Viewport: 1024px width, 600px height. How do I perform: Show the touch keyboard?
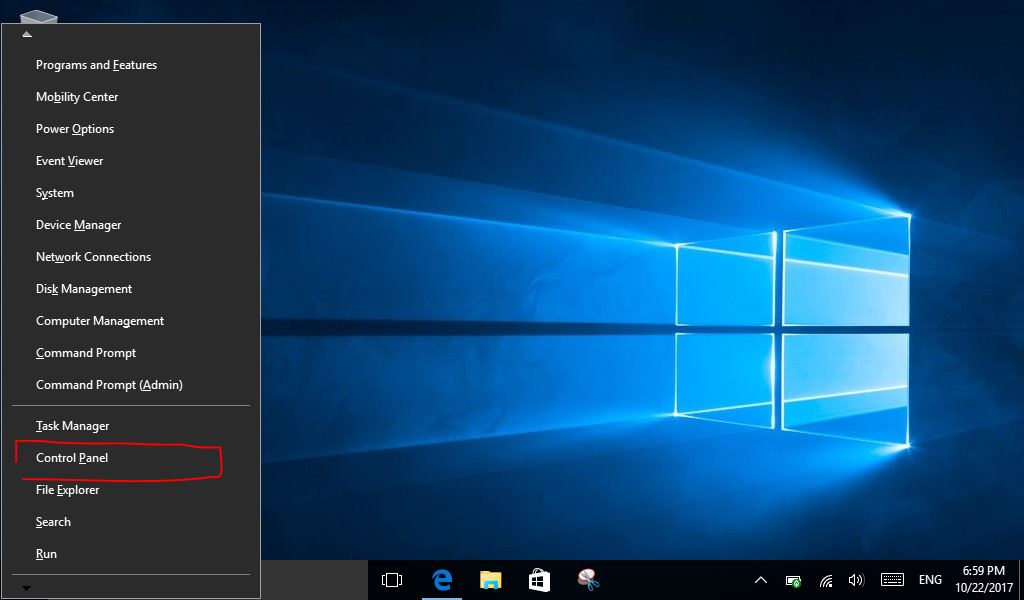[x=890, y=580]
